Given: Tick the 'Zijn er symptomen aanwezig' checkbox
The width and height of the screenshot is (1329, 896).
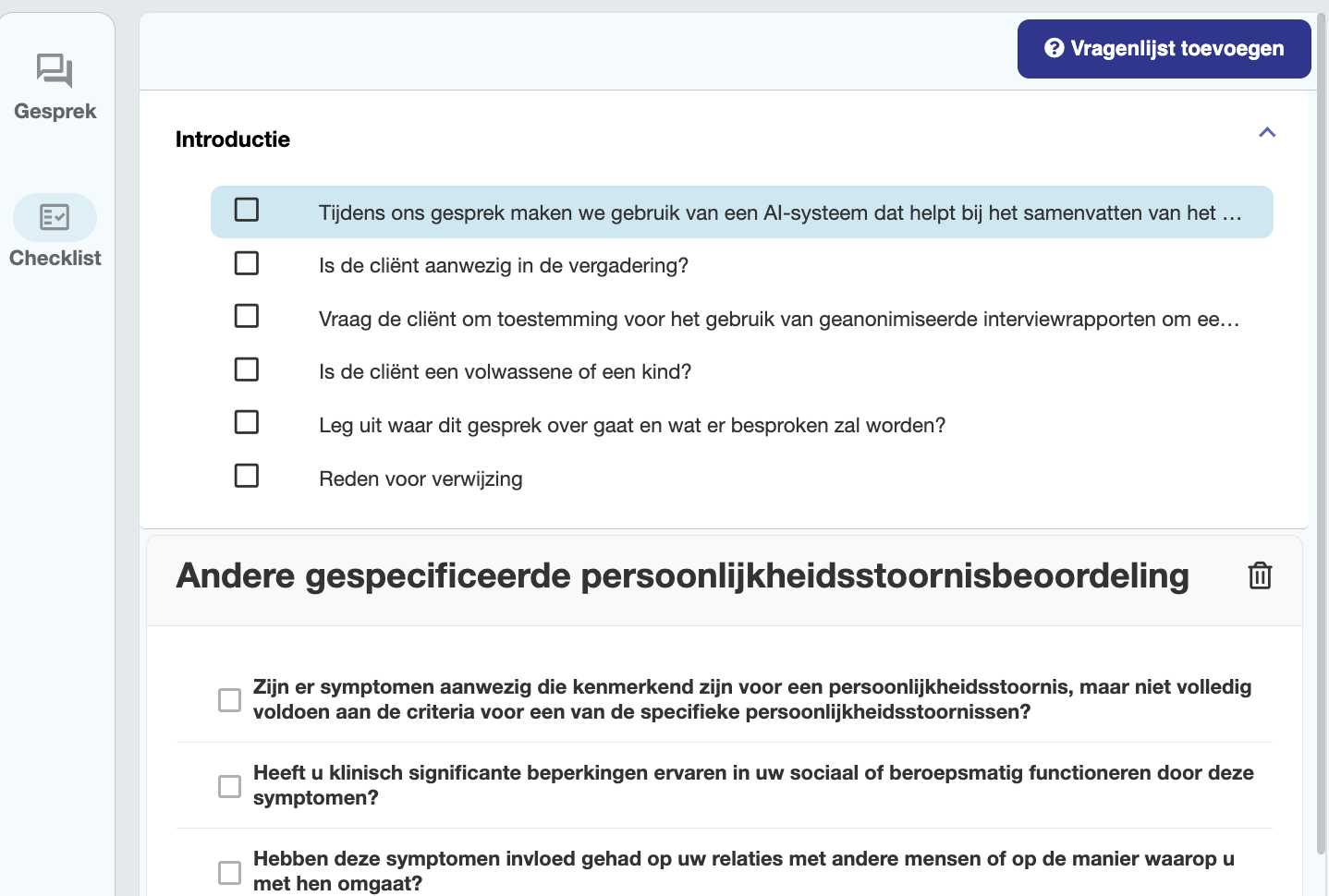Looking at the screenshot, I should pos(229,700).
